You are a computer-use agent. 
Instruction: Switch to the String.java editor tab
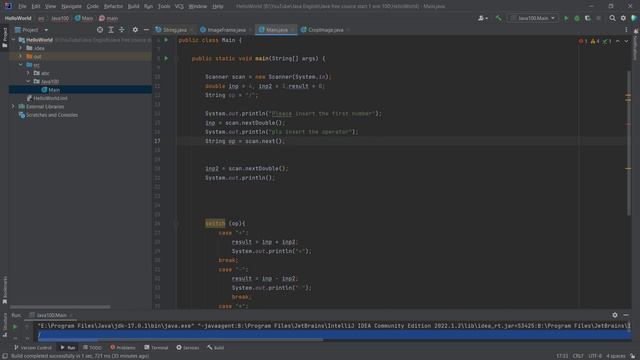[174, 30]
